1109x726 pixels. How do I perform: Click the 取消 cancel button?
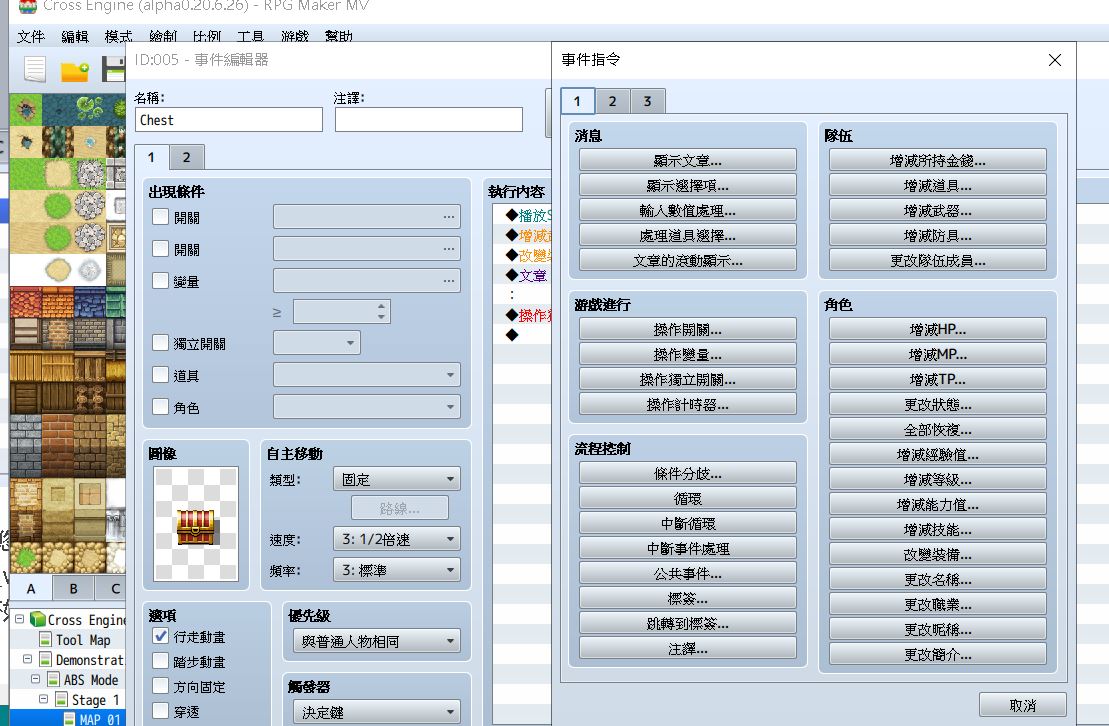coord(1023,705)
